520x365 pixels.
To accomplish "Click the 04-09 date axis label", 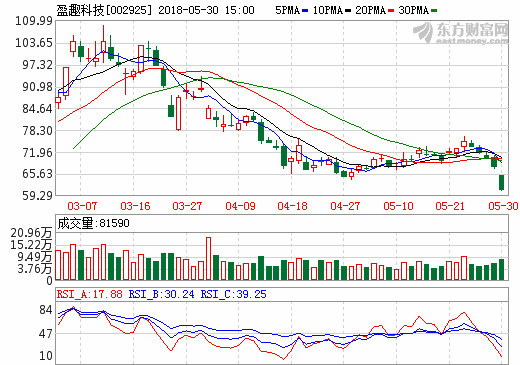I will [240, 206].
